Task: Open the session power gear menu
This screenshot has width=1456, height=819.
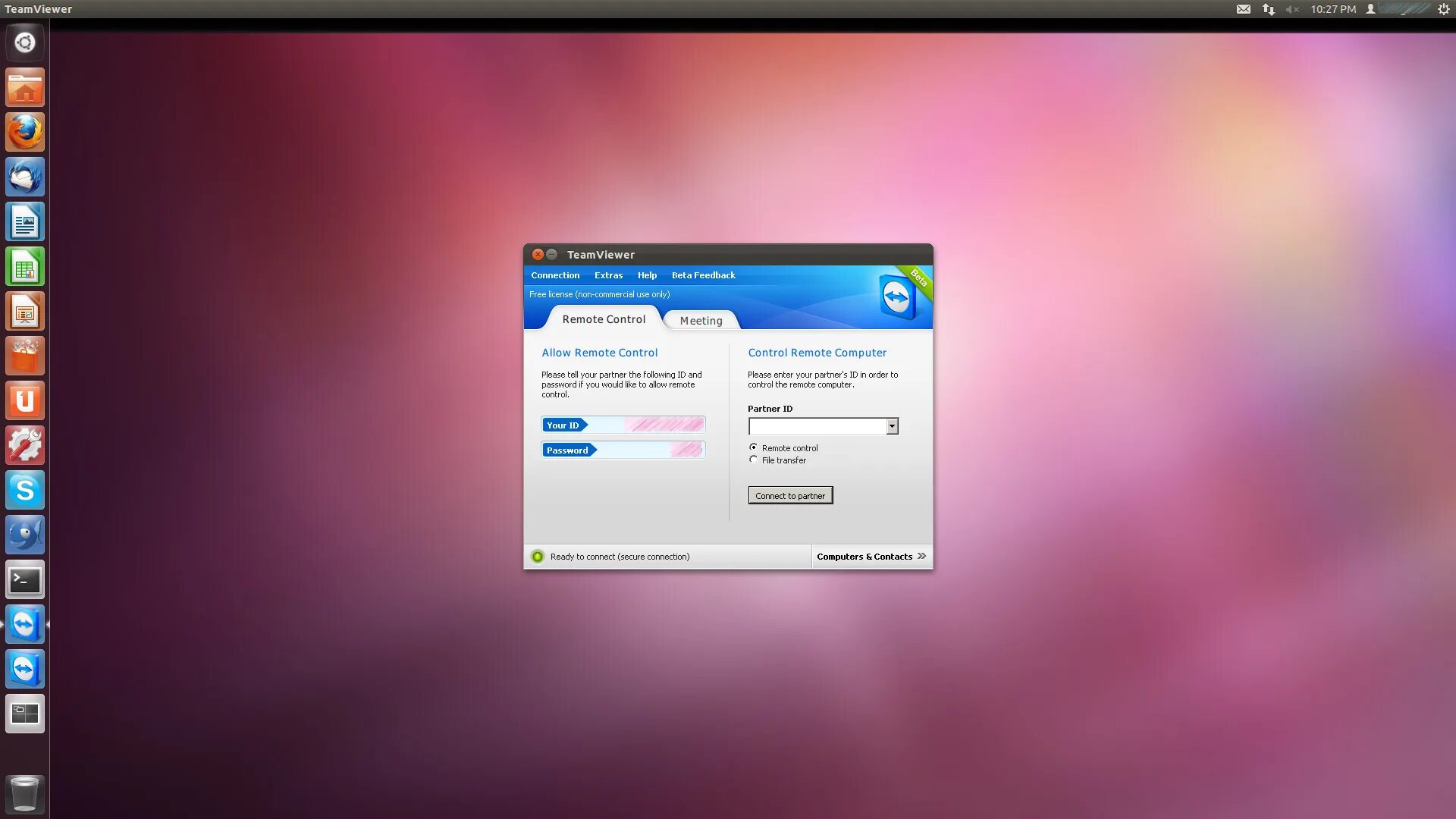Action: pos(1444,9)
